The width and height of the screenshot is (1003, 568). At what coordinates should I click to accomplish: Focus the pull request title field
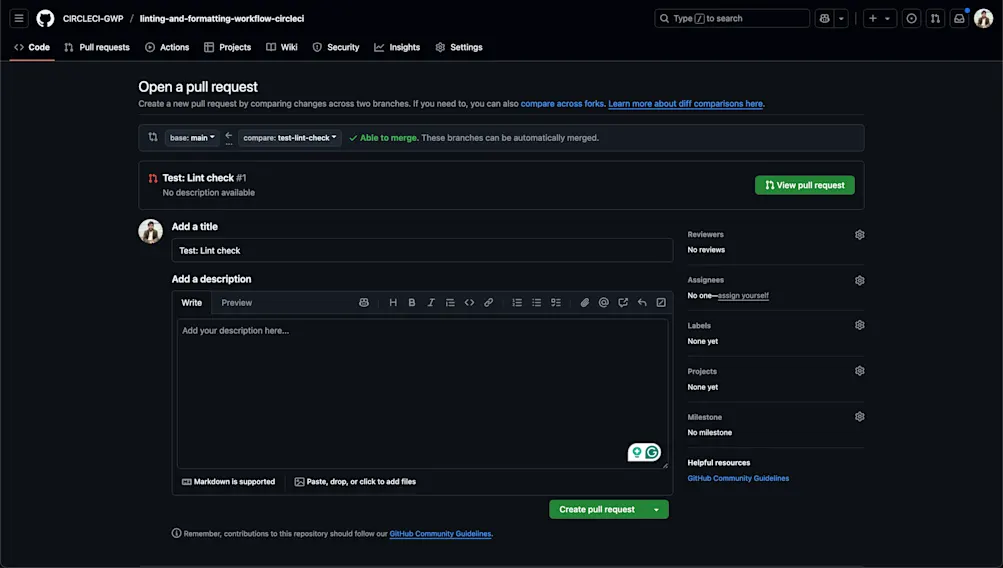click(422, 250)
